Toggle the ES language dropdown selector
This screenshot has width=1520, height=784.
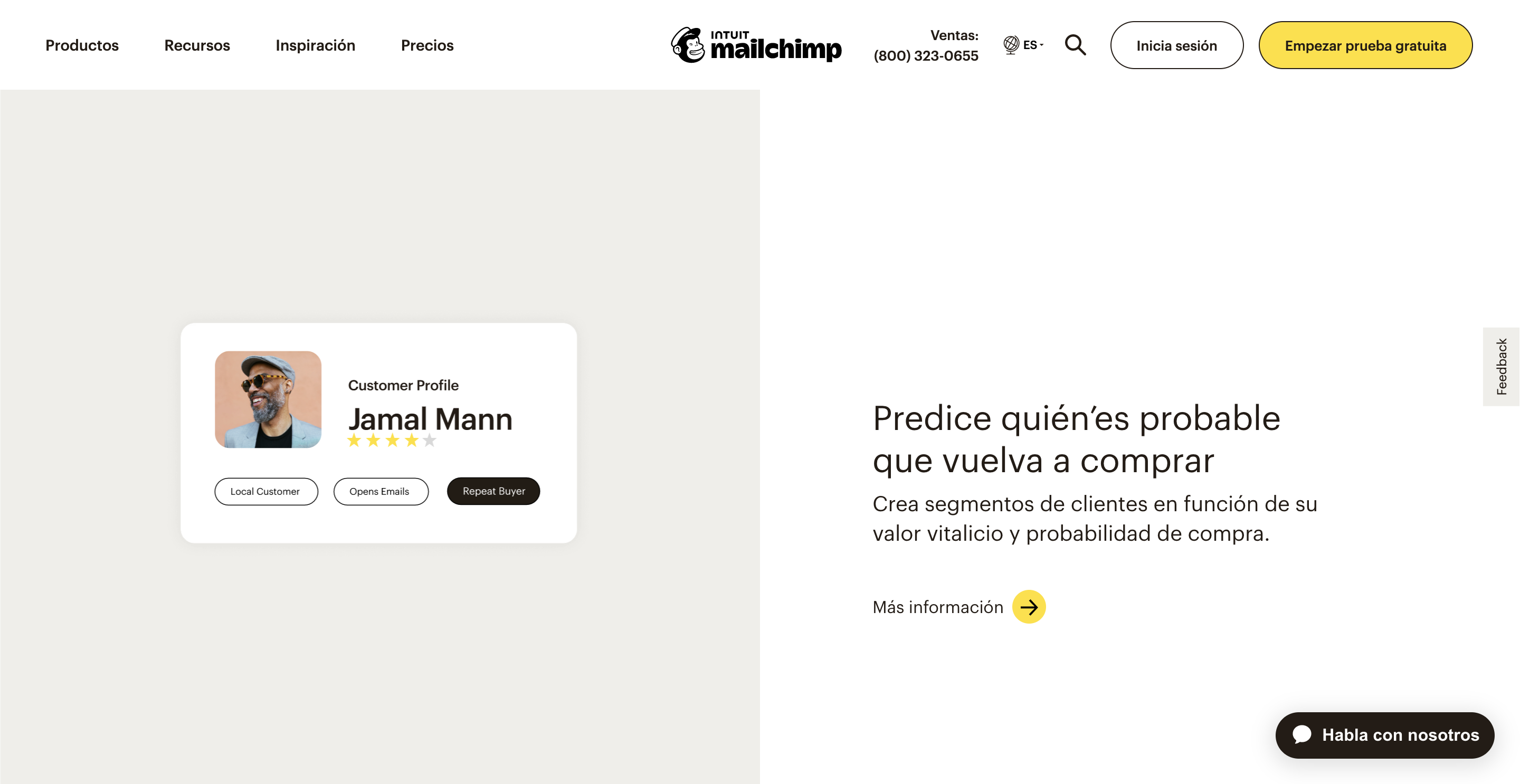coord(1024,45)
